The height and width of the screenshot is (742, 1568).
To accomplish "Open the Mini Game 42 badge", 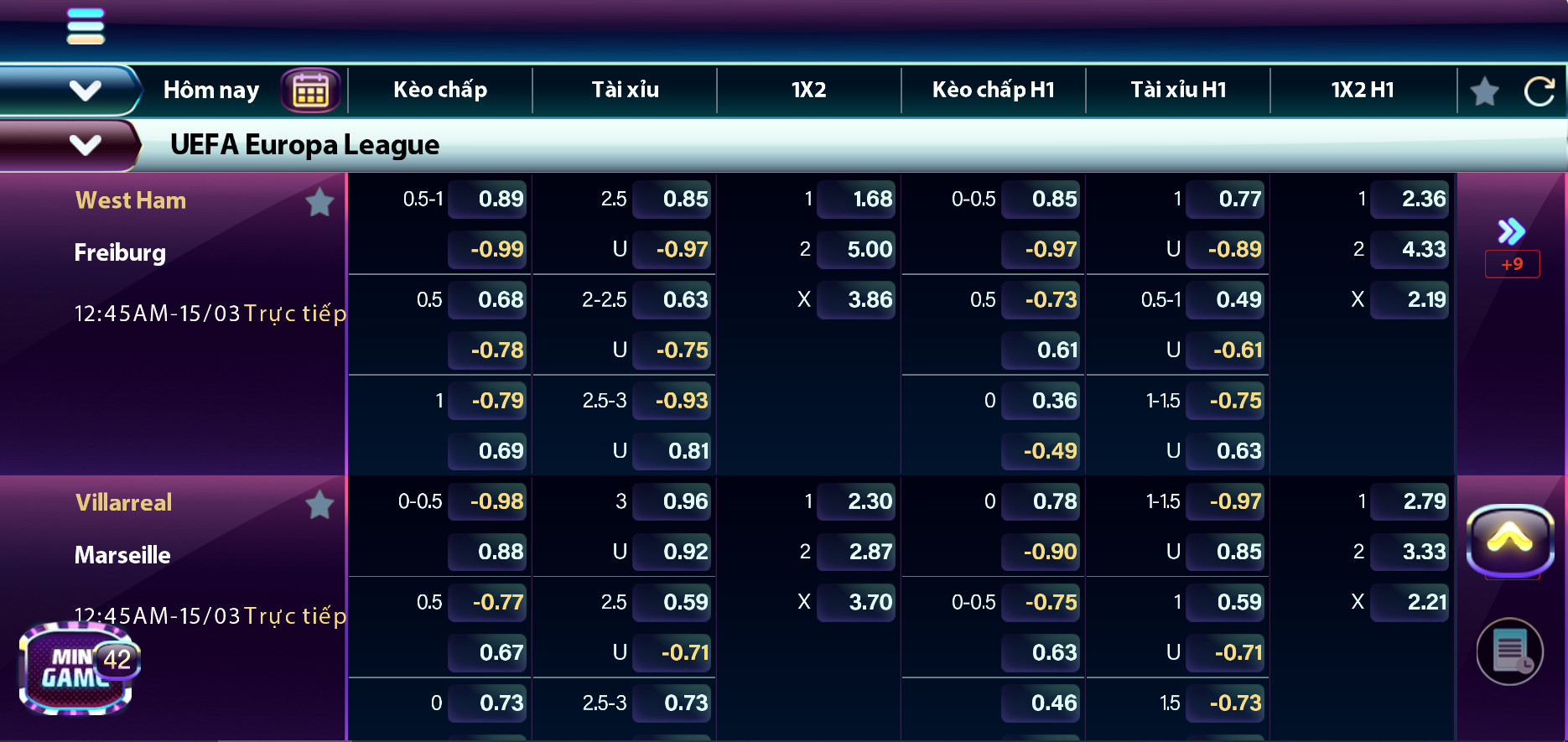I will click(78, 668).
